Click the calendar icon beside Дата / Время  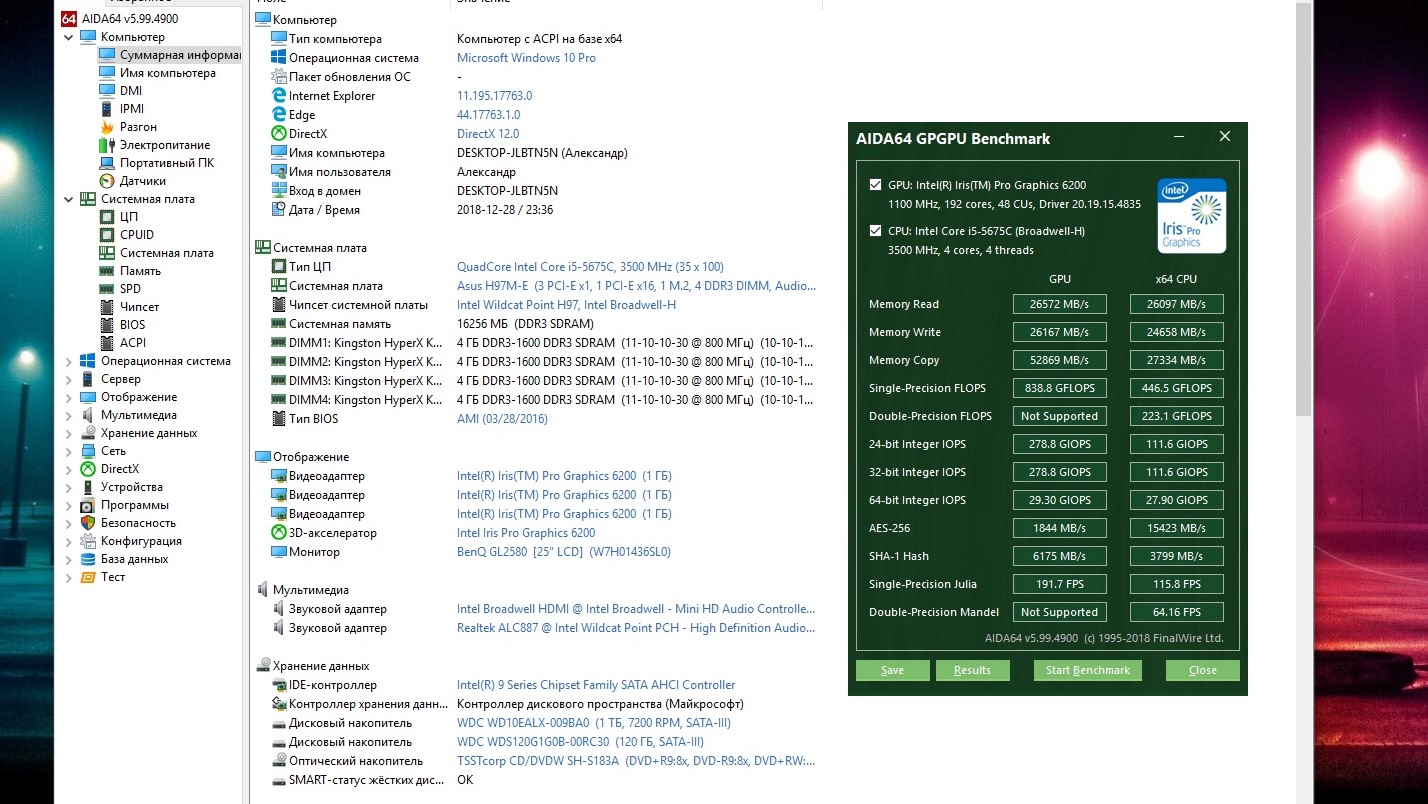[279, 210]
